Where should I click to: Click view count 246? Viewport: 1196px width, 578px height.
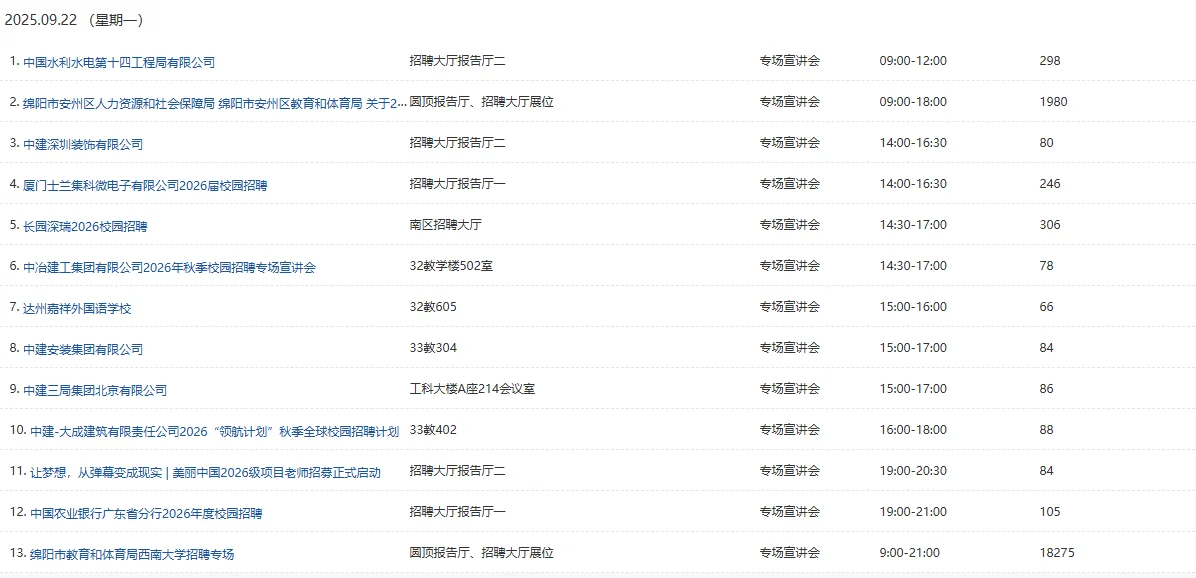[1050, 184]
